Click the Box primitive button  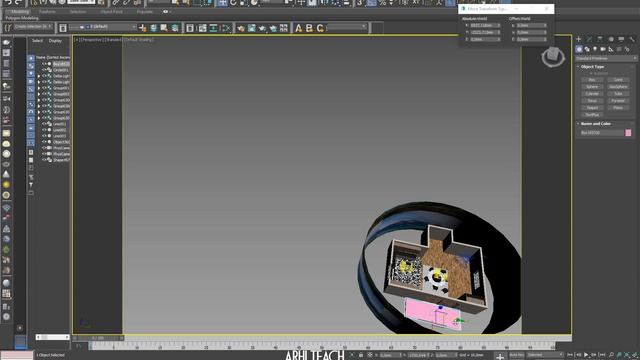click(592, 80)
